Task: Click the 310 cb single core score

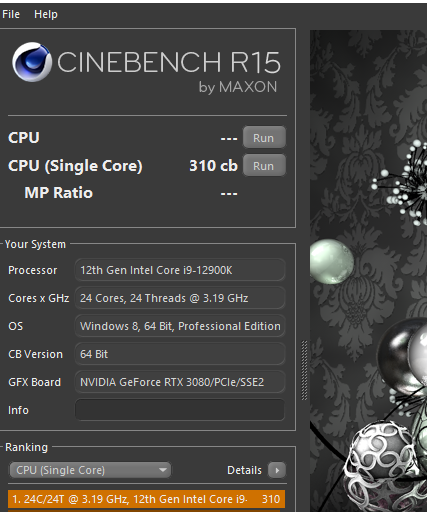Action: coord(213,166)
